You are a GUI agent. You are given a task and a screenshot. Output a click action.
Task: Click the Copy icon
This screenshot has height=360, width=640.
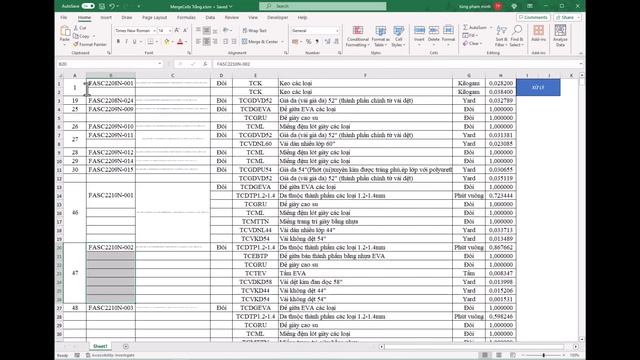pyautogui.click(x=76, y=36)
